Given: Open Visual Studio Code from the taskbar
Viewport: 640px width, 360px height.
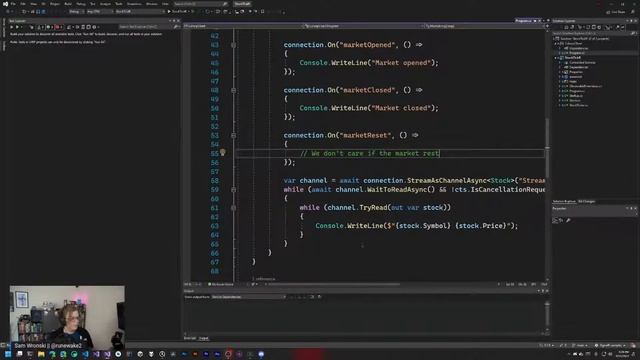Looking at the screenshot, I should [x=85, y=354].
